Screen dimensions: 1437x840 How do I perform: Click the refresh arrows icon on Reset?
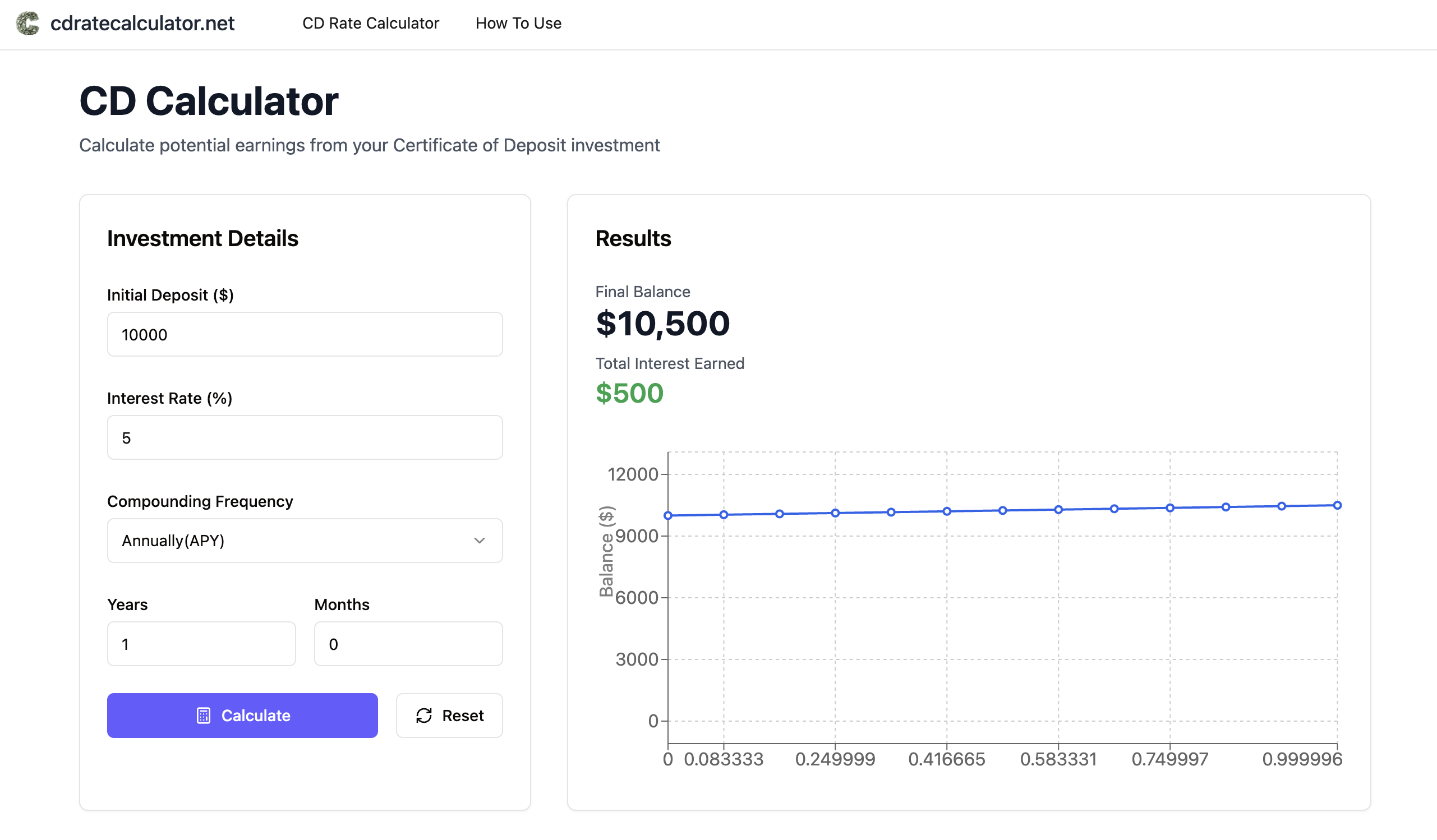point(424,716)
